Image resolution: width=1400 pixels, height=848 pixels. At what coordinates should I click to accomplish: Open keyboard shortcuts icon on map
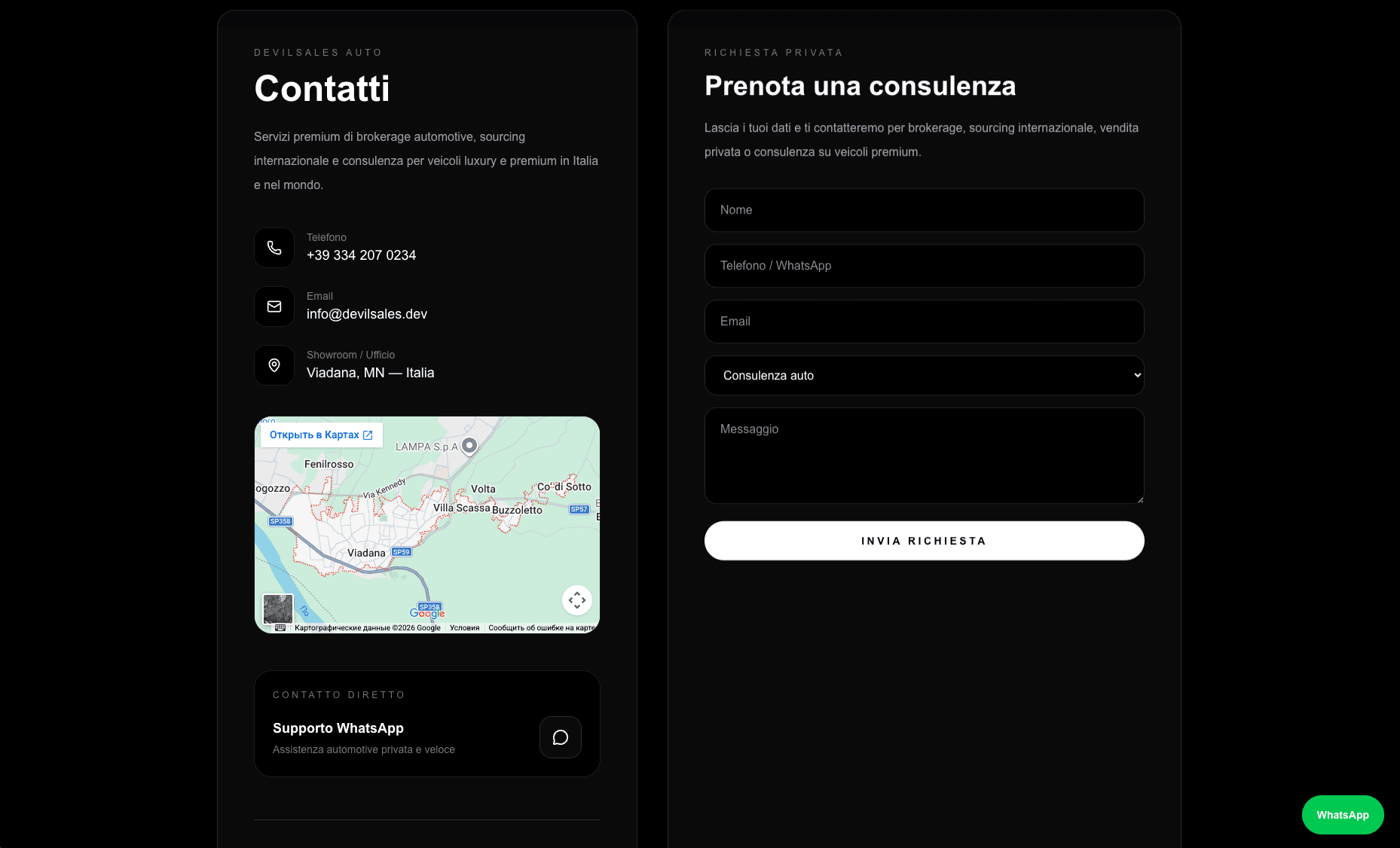pos(280,627)
